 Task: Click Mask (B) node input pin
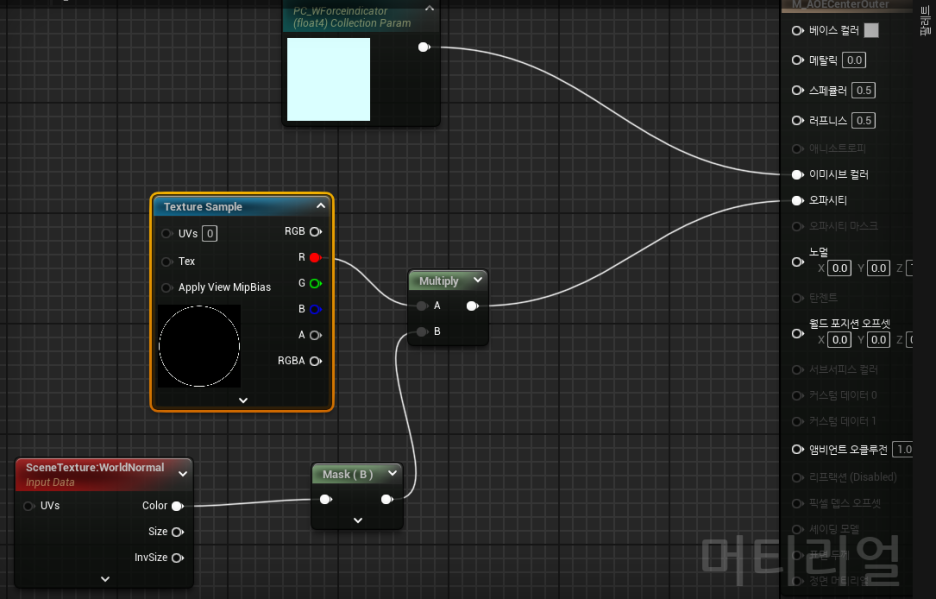(326, 499)
